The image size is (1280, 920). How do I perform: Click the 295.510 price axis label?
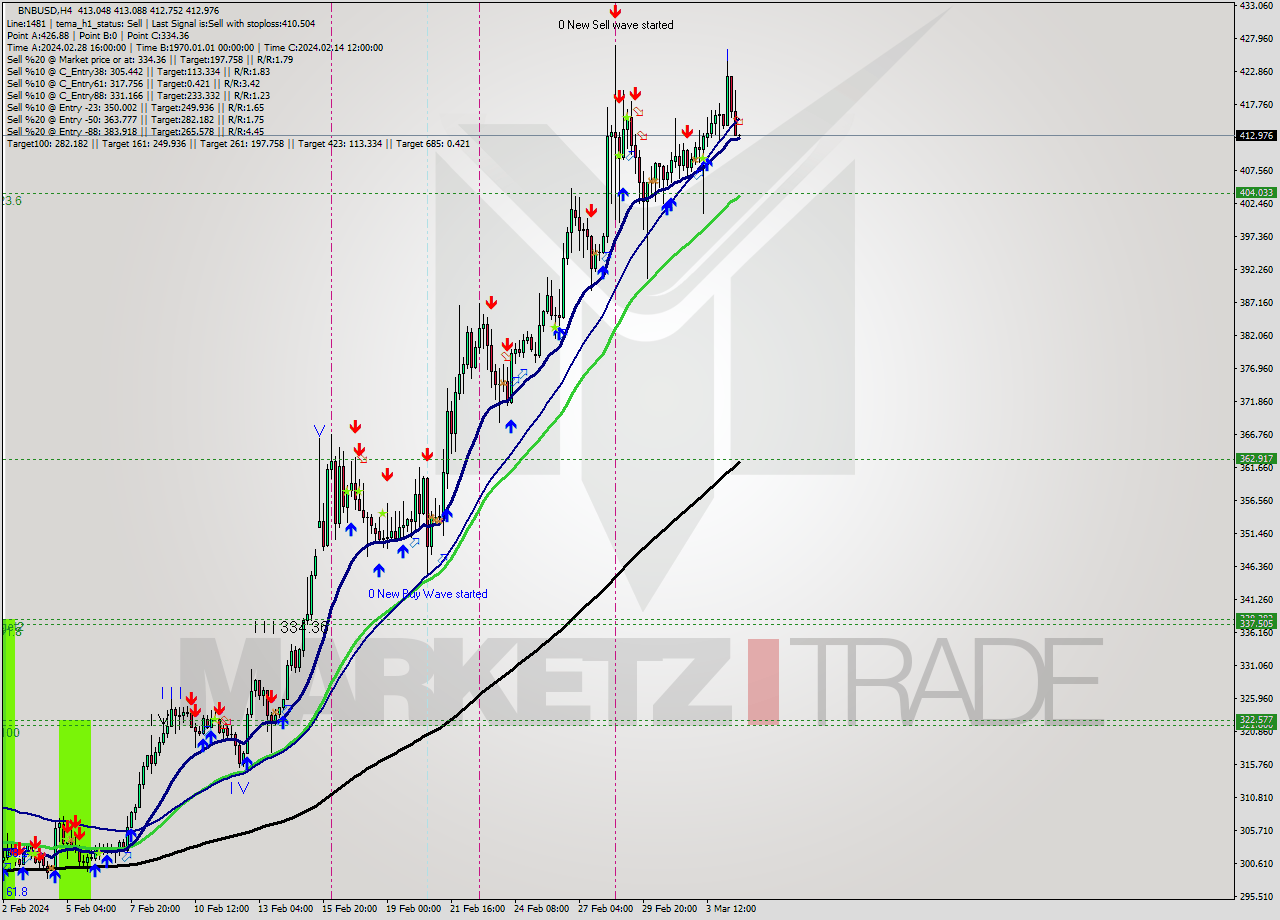(x=1256, y=896)
